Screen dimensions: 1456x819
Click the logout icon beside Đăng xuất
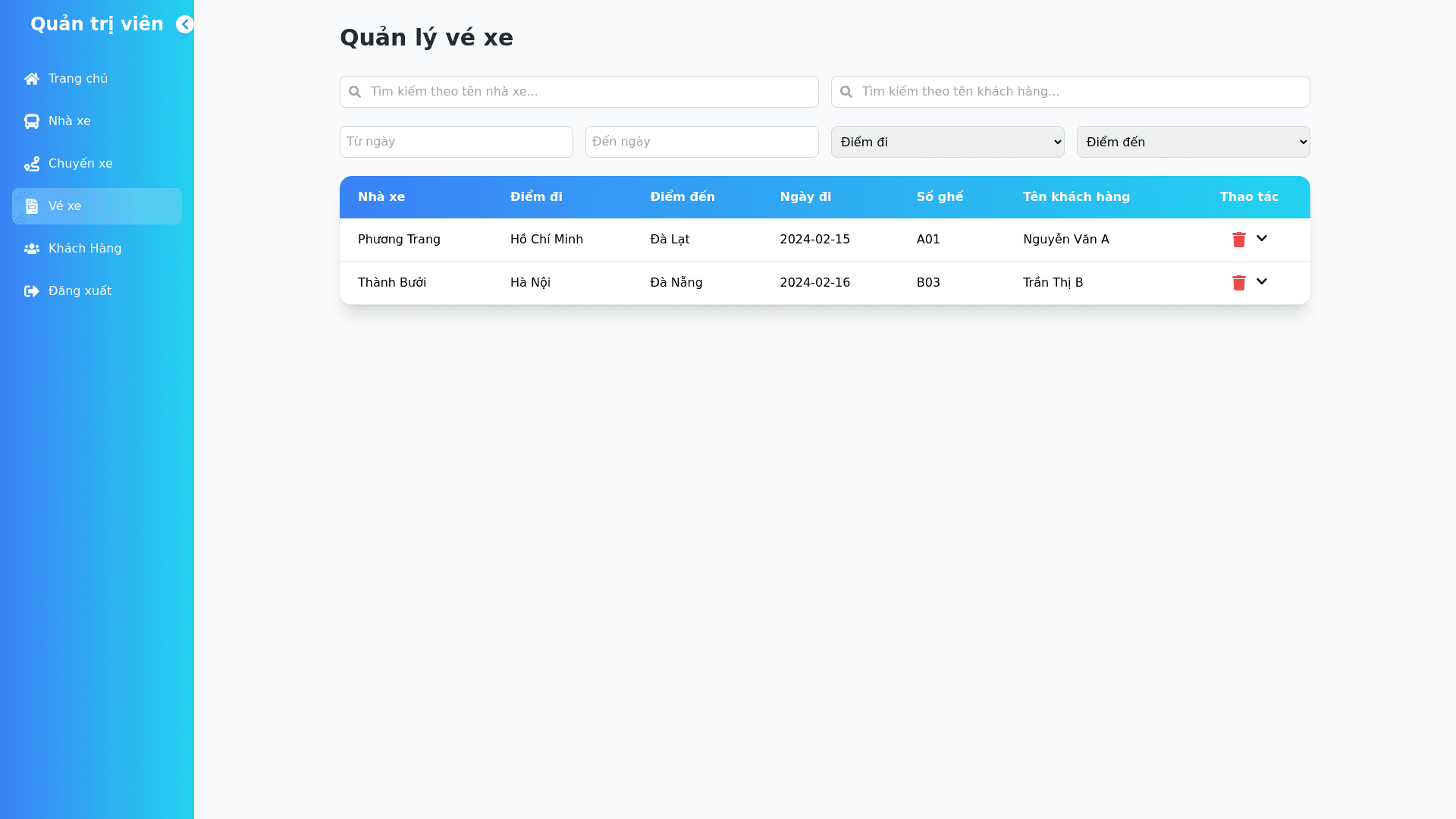click(32, 291)
